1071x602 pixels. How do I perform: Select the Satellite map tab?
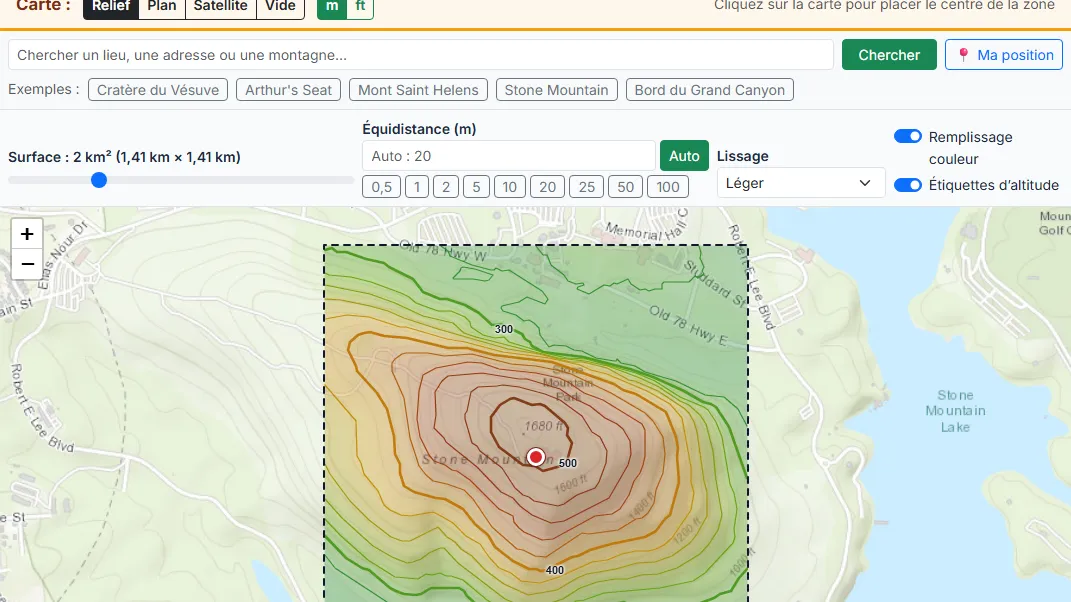[x=221, y=6]
